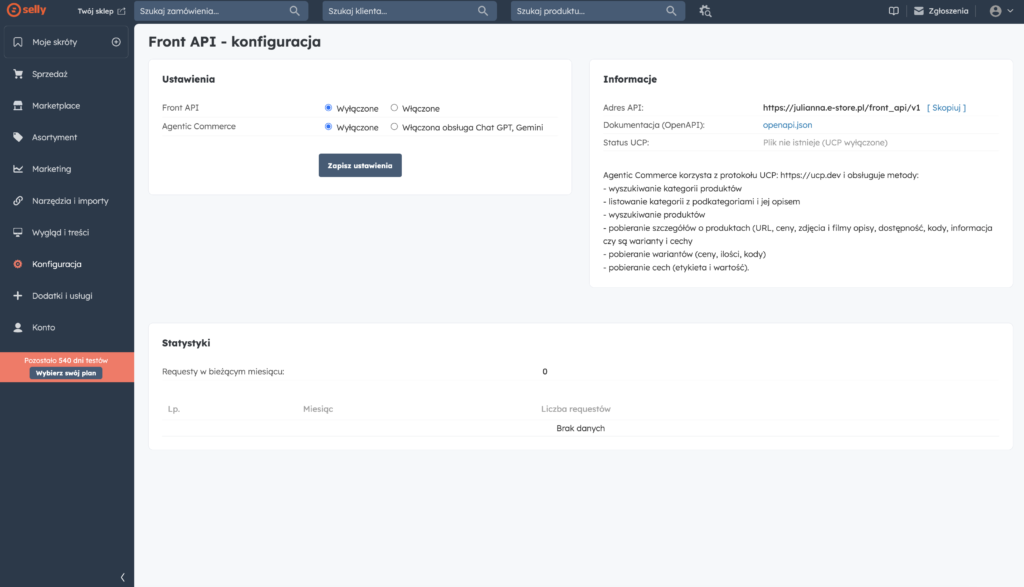The height and width of the screenshot is (587, 1024).
Task: Open the documentation book icon
Action: pos(893,11)
